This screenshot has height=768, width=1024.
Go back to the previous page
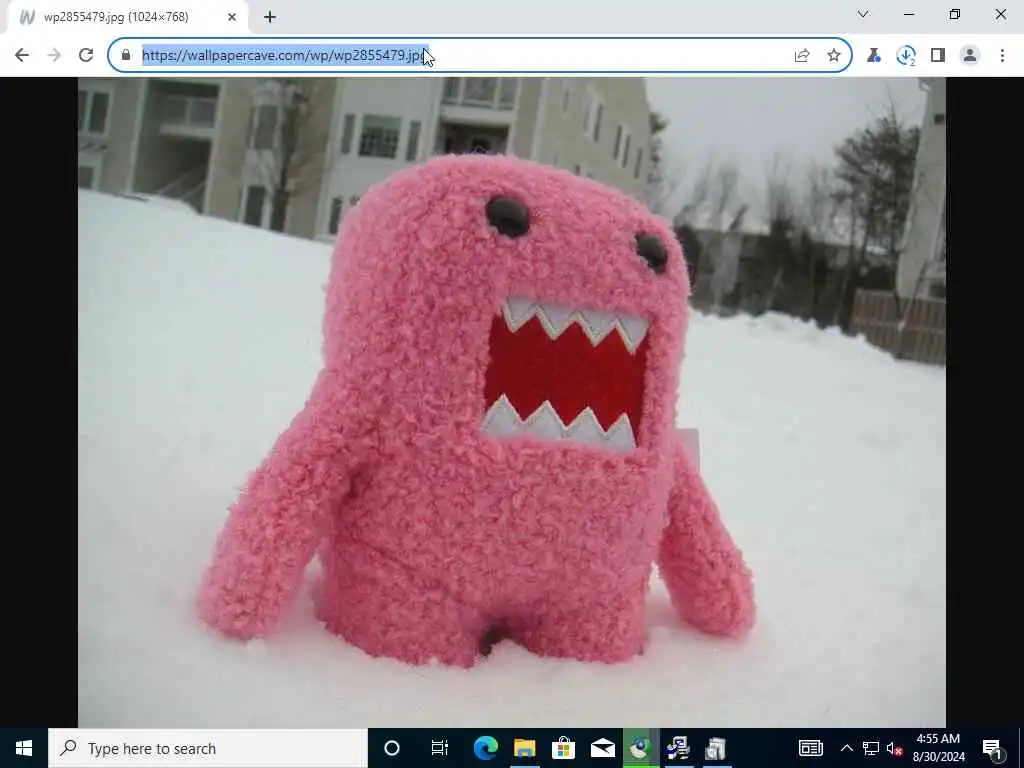coord(22,56)
